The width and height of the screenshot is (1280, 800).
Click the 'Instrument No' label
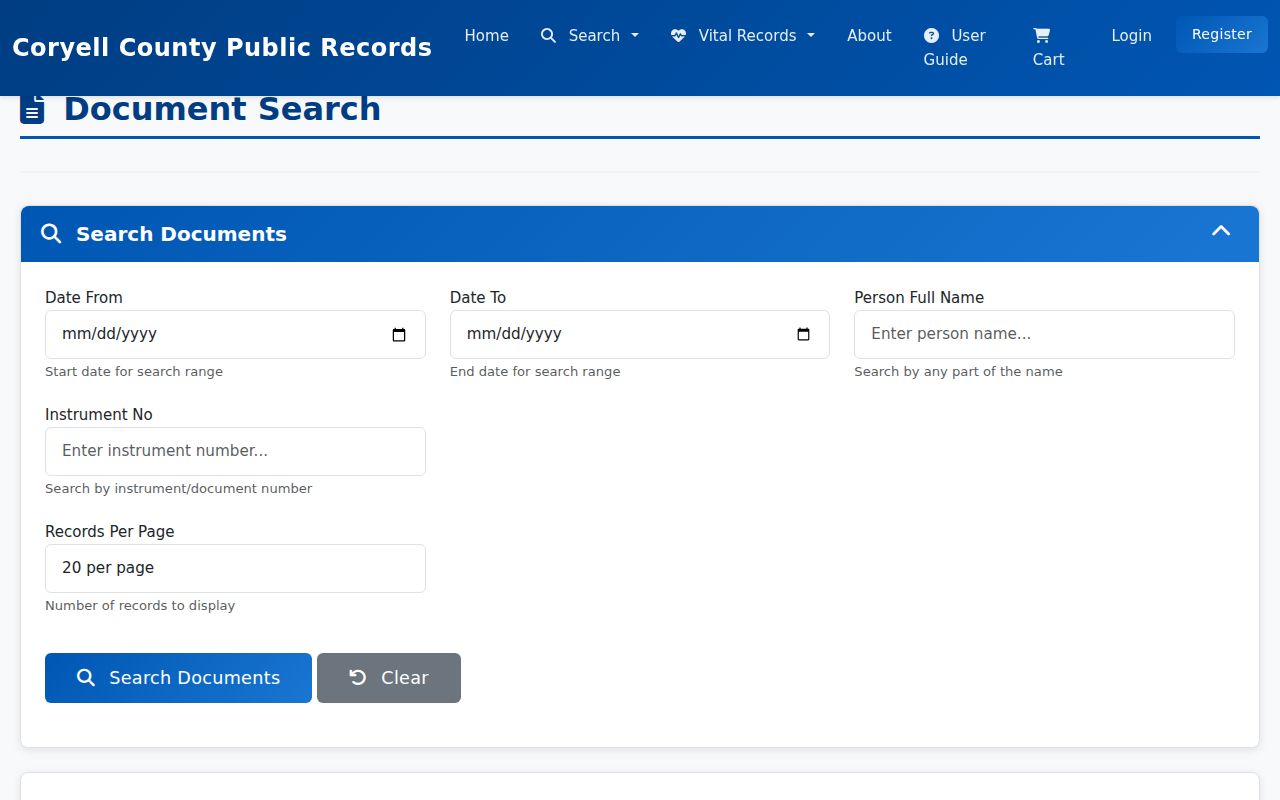pyautogui.click(x=99, y=415)
